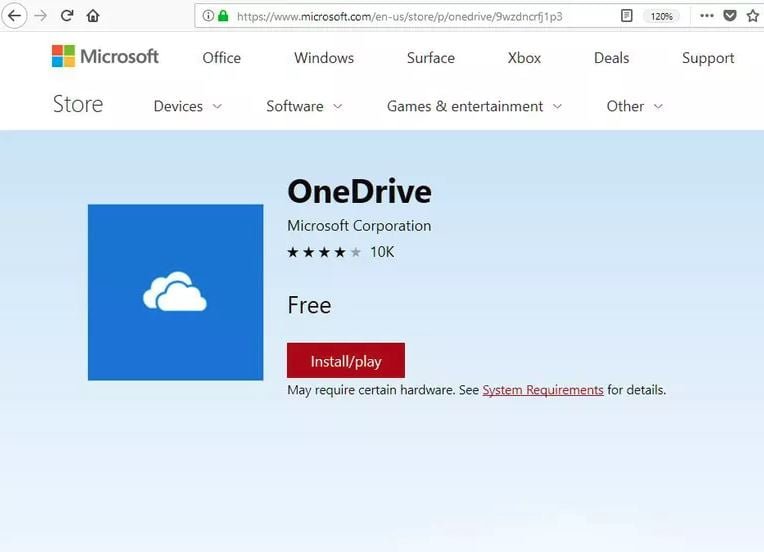Click the Microsoft logo
Viewport: 764px width, 552px height.
tap(105, 57)
